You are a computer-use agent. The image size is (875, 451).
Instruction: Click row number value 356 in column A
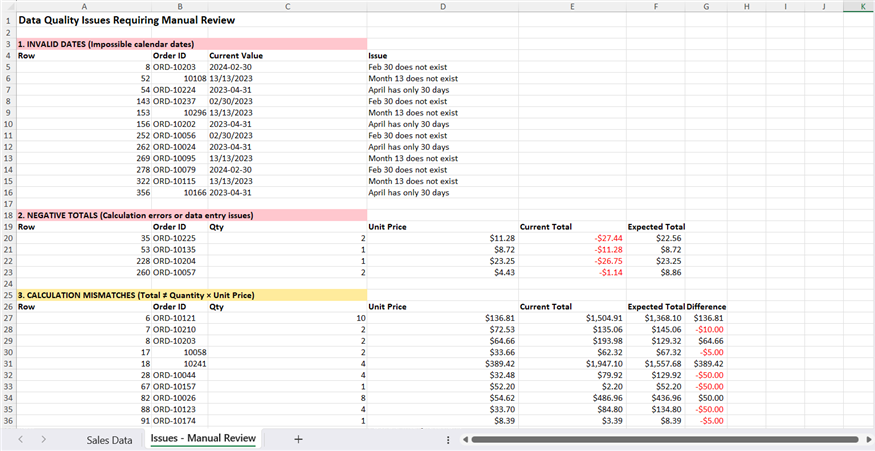pos(143,193)
